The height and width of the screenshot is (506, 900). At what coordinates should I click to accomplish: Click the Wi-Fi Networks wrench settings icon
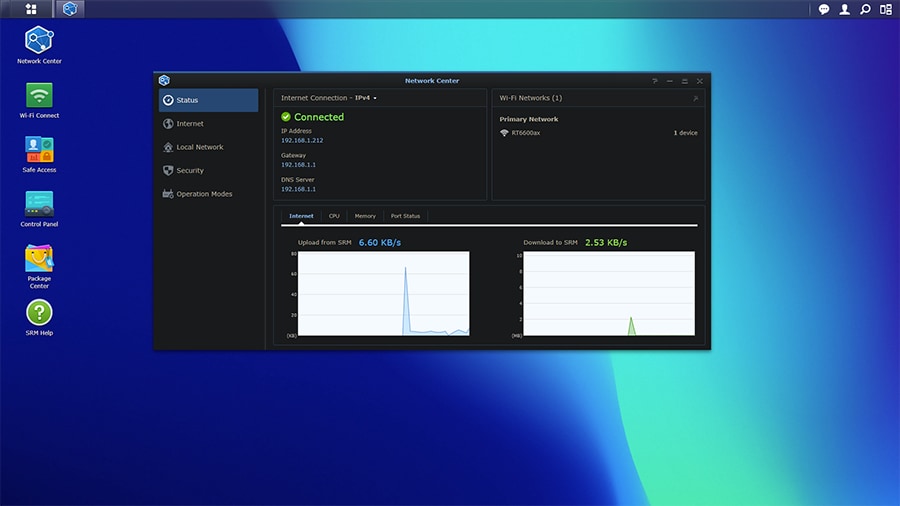coord(695,99)
